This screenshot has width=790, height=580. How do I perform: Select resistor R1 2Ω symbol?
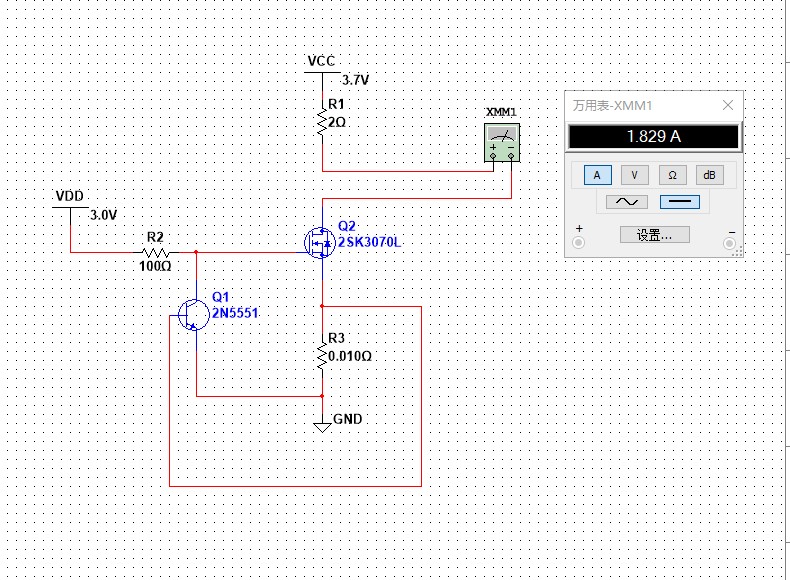[x=322, y=122]
